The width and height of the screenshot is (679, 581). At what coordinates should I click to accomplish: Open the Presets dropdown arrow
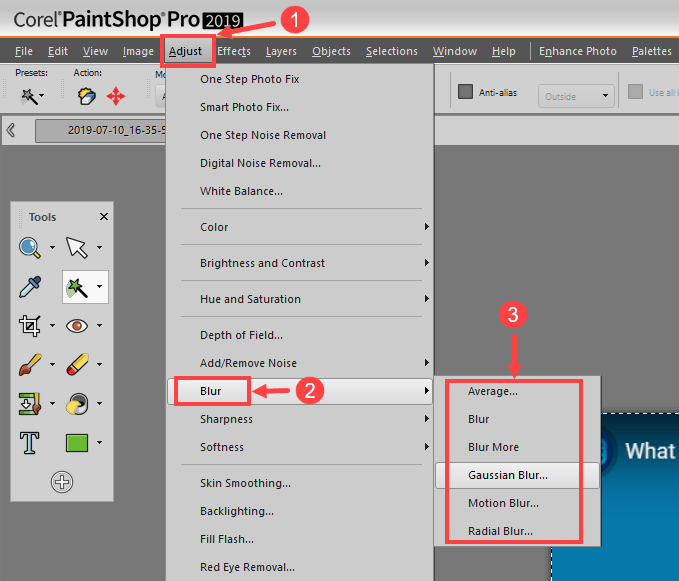point(42,95)
